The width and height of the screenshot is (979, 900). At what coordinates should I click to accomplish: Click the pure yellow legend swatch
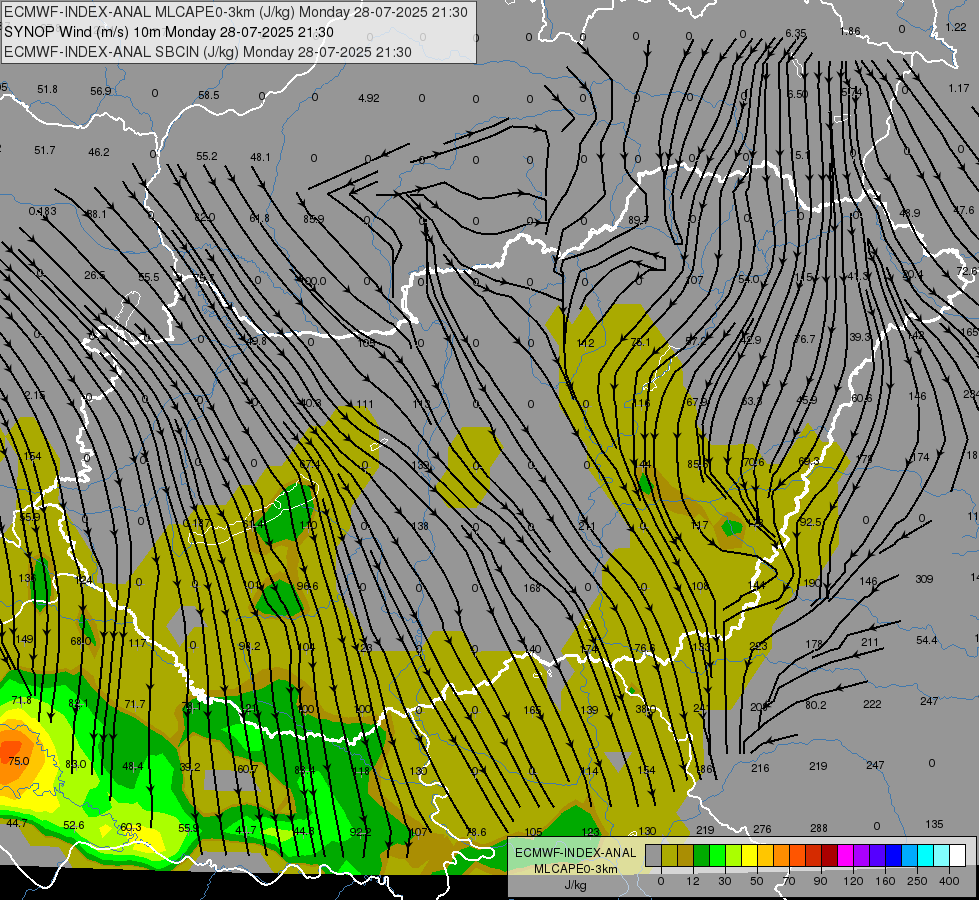pos(749,856)
